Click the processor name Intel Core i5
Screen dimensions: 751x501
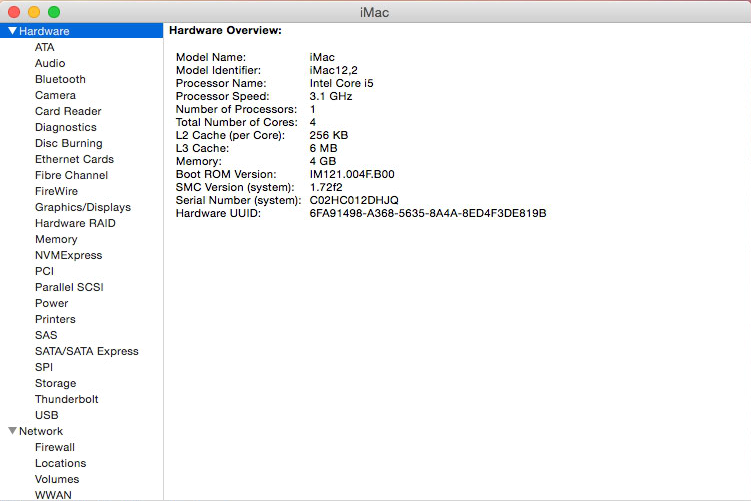pyautogui.click(x=341, y=83)
